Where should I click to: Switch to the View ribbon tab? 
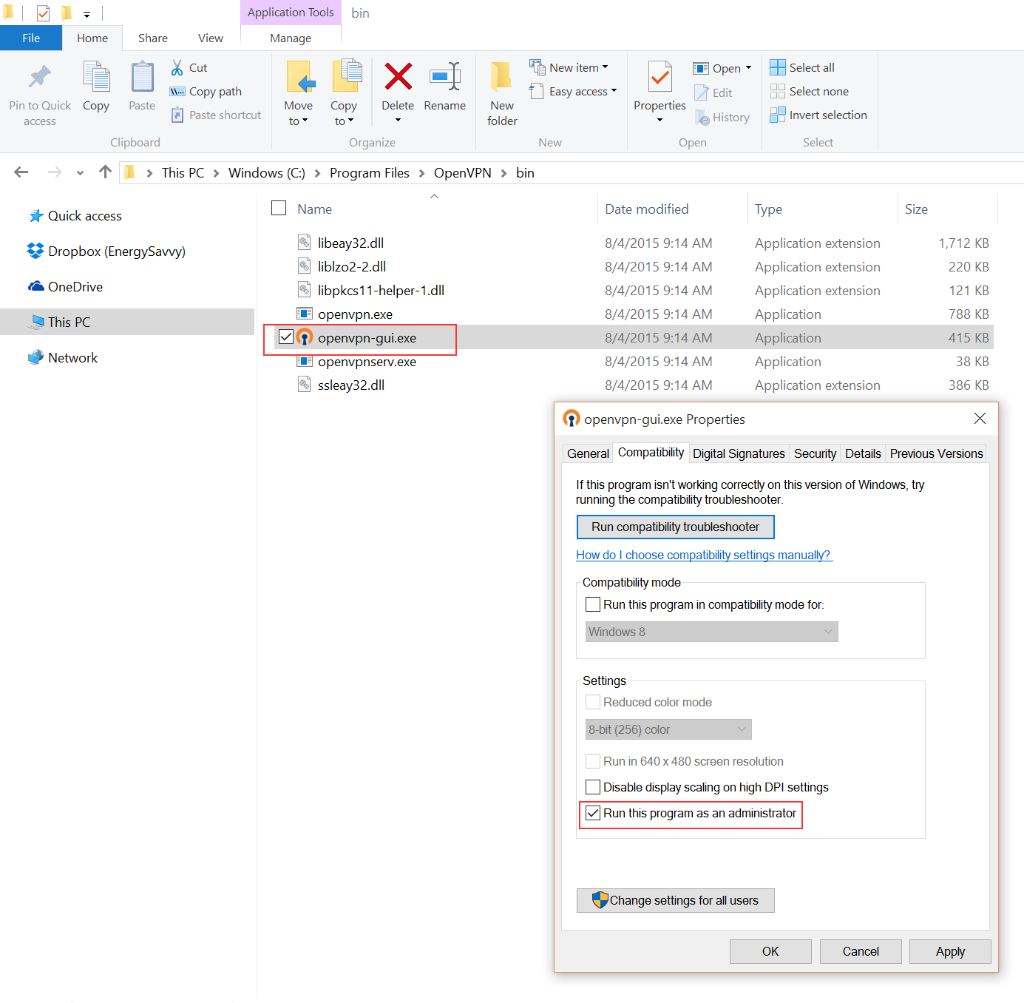[x=210, y=38]
